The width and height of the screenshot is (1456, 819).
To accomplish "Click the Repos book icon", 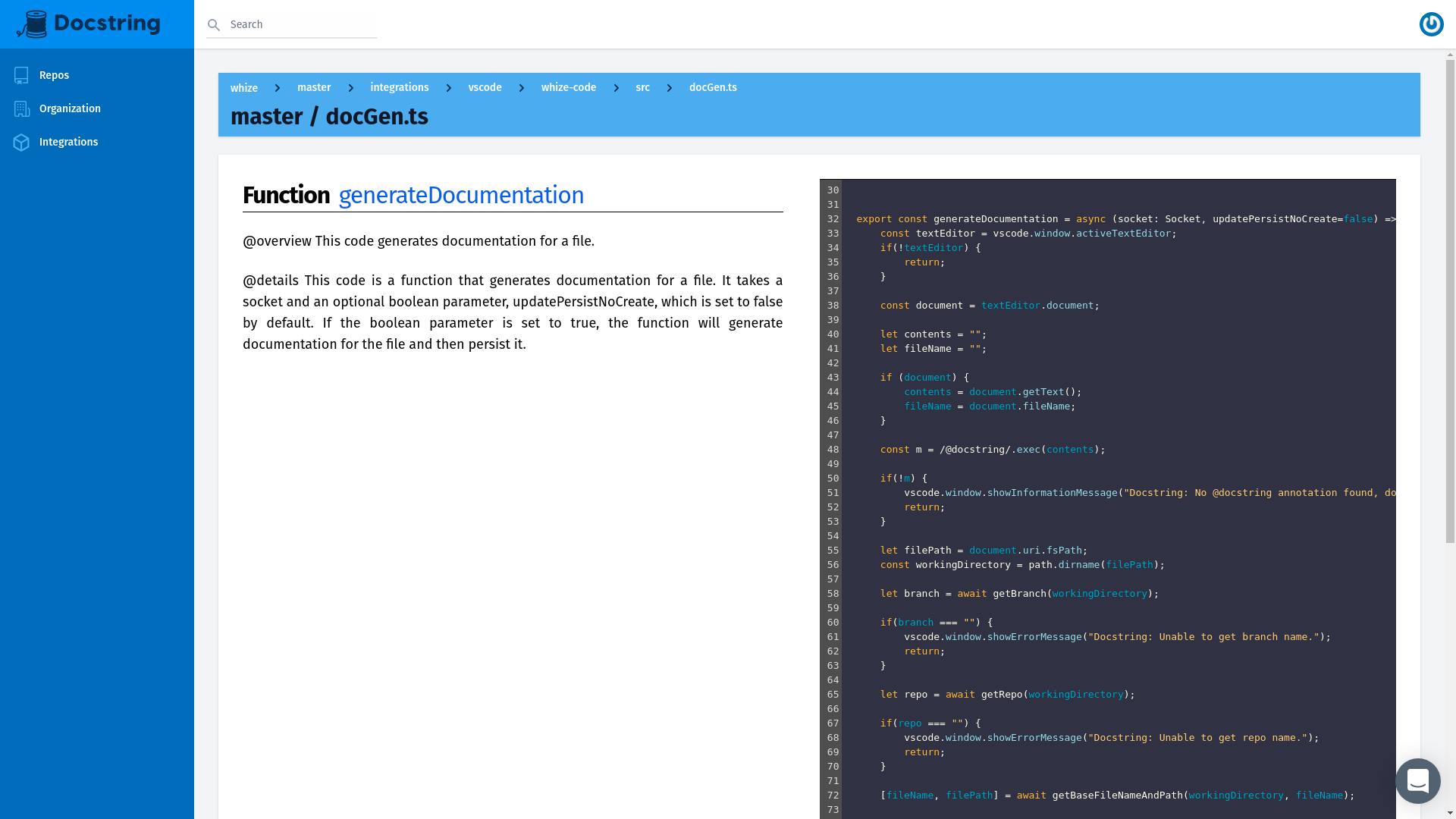I will click(x=21, y=75).
